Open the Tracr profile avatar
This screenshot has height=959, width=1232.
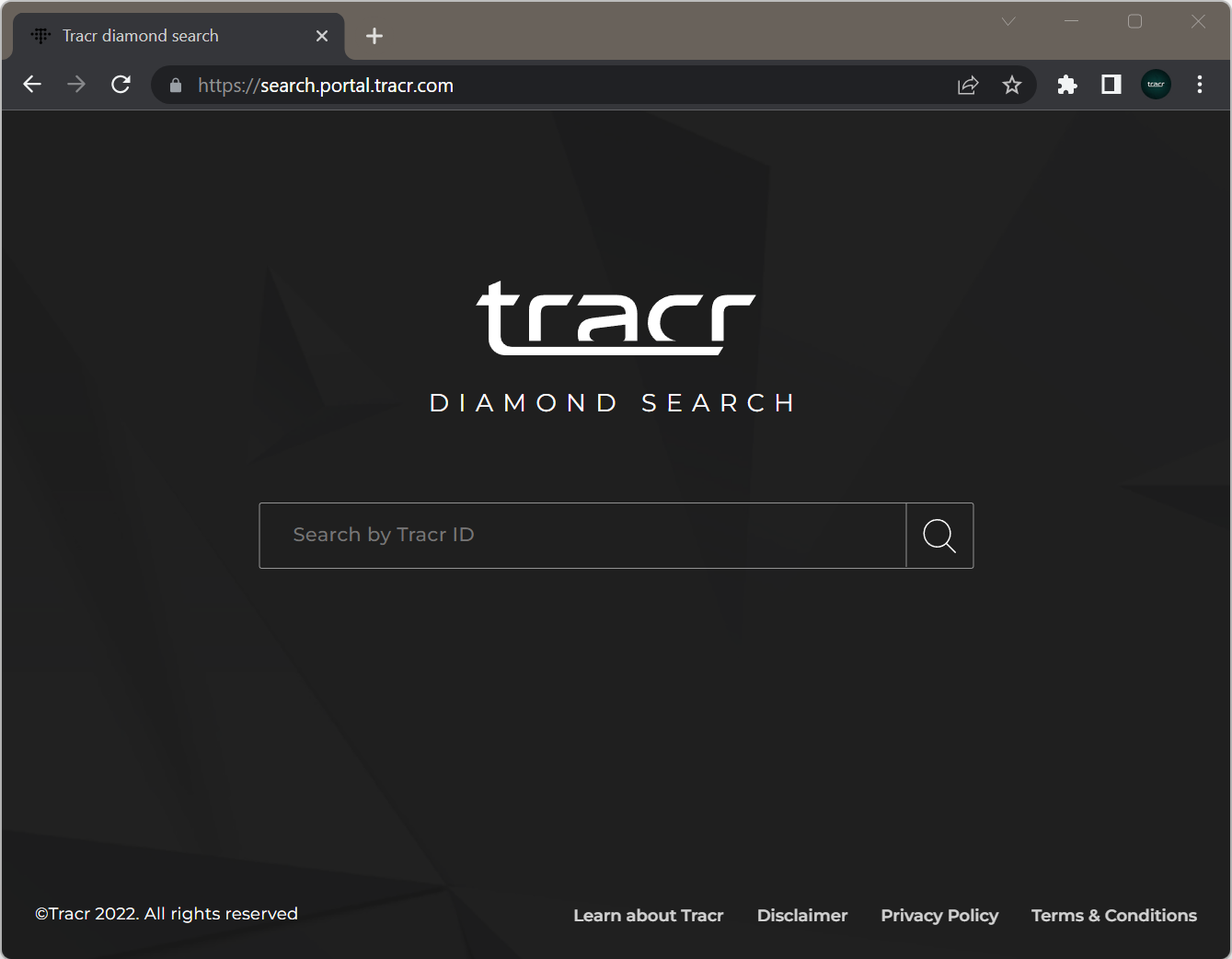1156,85
